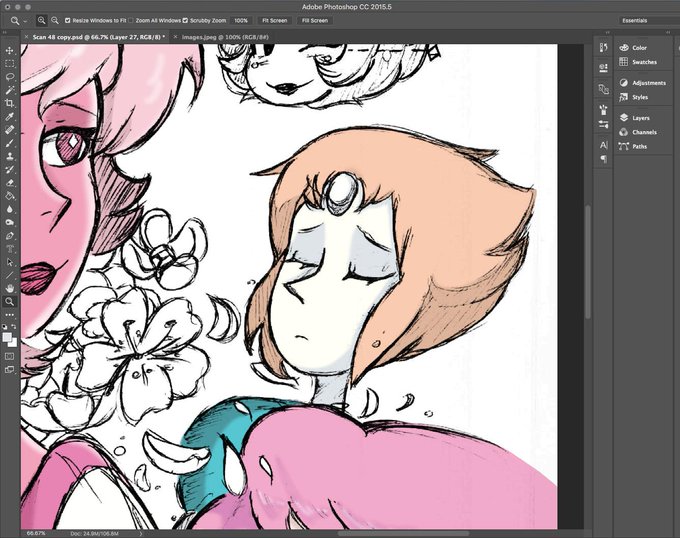
Task: Select the Path Selection tool
Action: pos(10,262)
